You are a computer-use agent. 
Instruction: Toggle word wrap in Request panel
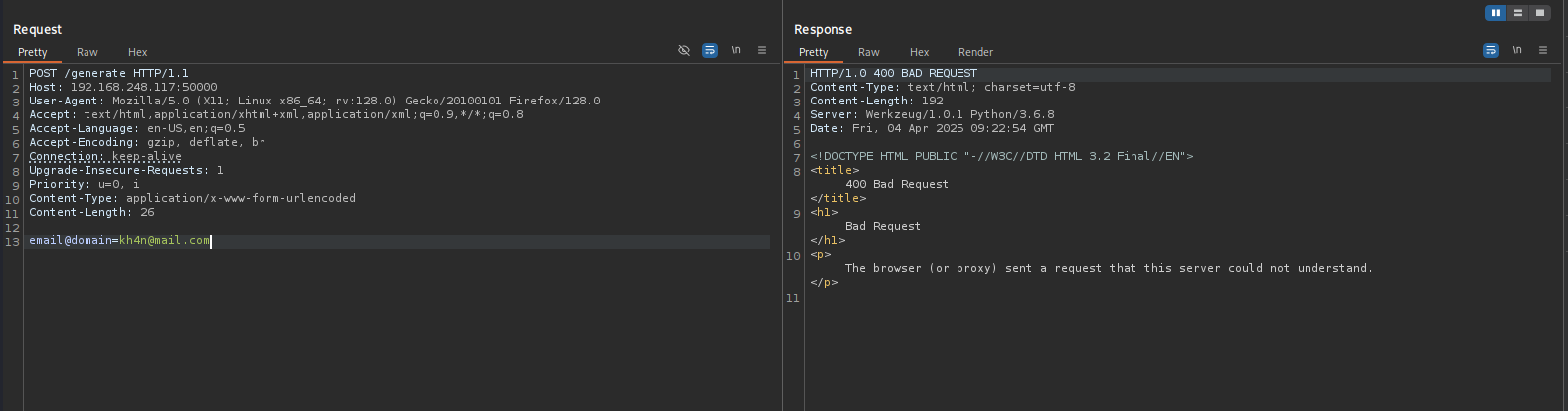710,50
